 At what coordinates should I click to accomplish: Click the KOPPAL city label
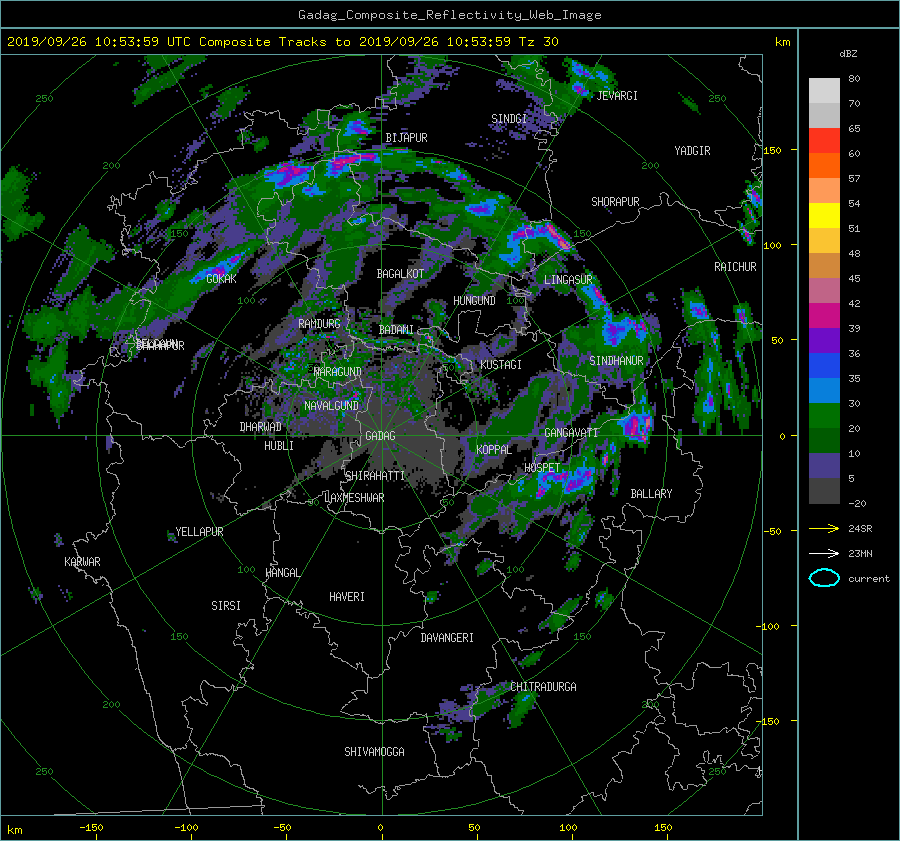(494, 450)
